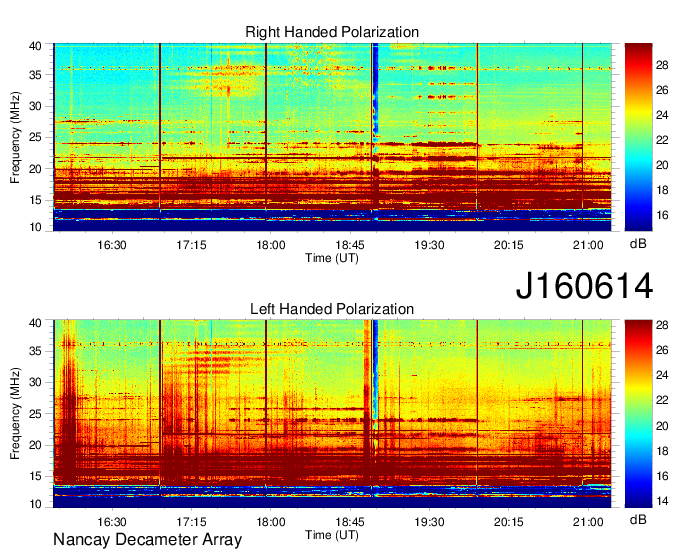Click 18:00 time tick on Left Handed plot
This screenshot has height=552, width=680.
(271, 522)
